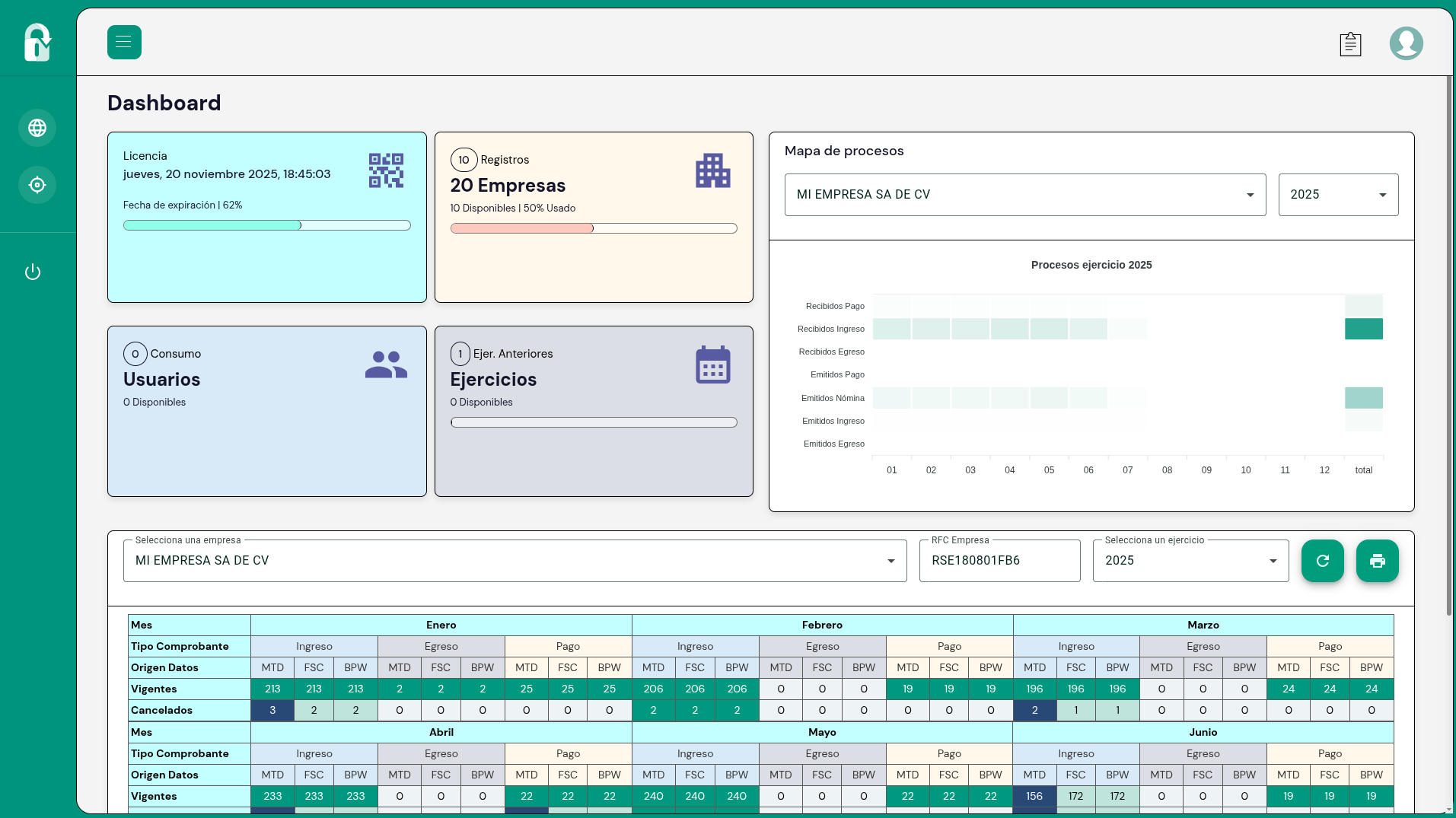This screenshot has height=818, width=1456.
Task: Open the clipboard icon in header
Action: pos(1350,43)
